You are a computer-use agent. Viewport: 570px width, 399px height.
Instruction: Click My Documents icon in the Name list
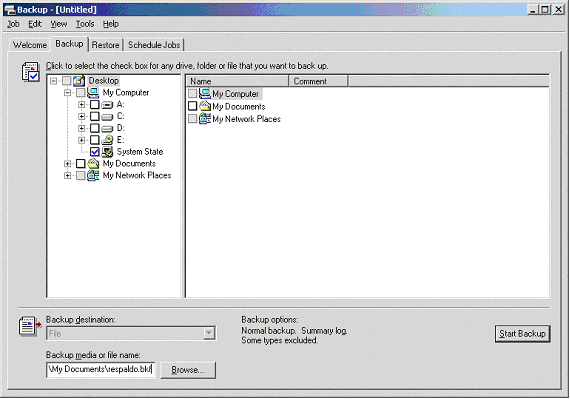205,106
